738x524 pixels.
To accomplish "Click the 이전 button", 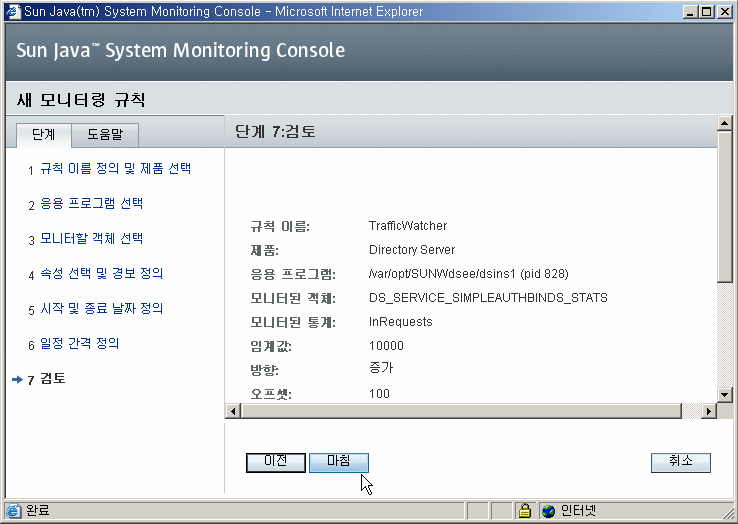I will click(x=276, y=462).
